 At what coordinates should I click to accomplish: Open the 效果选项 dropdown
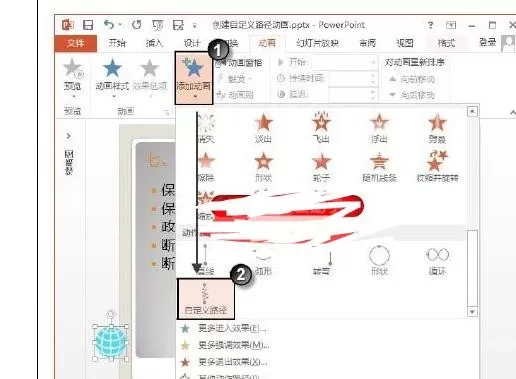pos(150,77)
